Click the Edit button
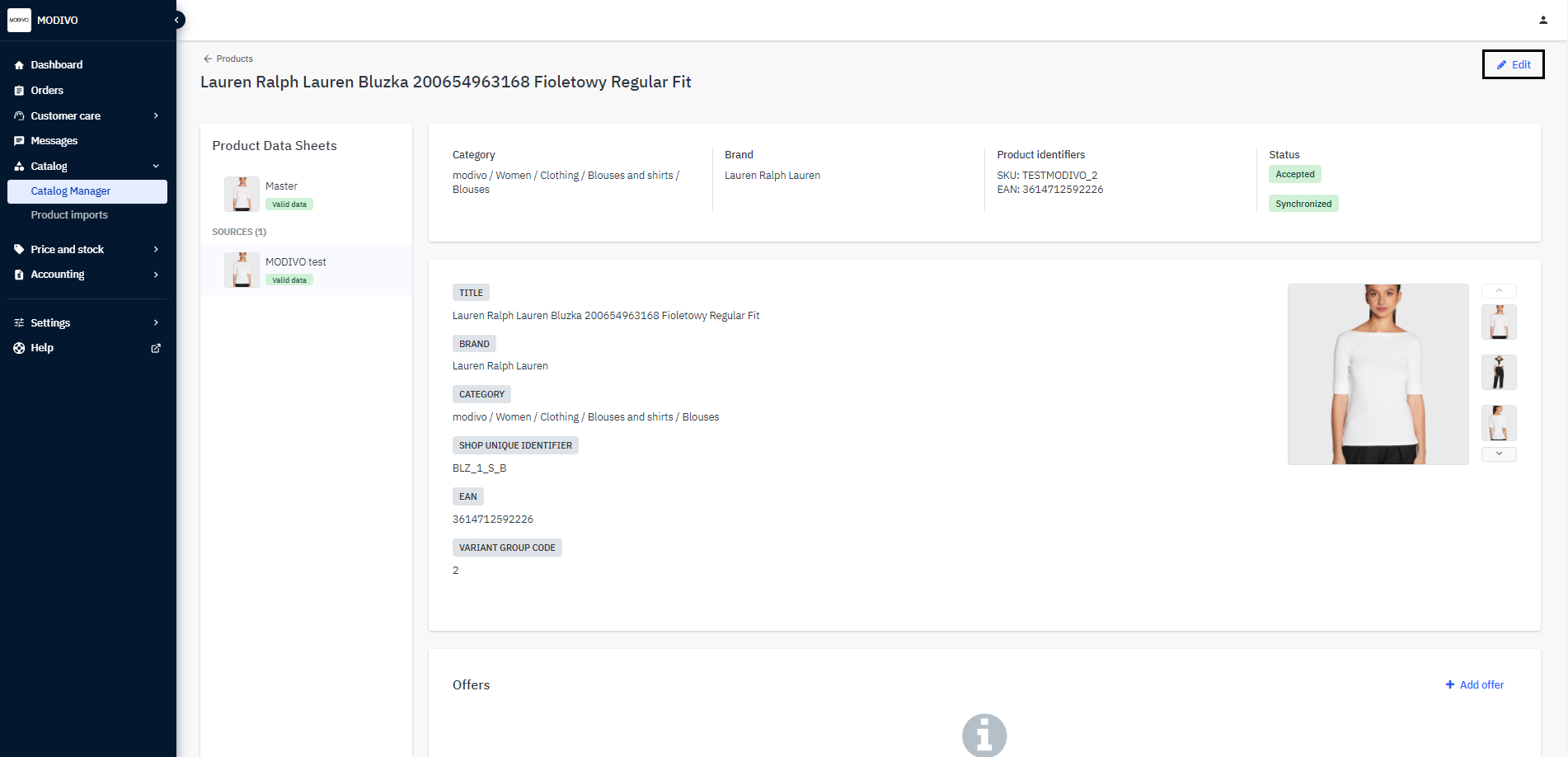This screenshot has height=757, width=1568. point(1513,65)
